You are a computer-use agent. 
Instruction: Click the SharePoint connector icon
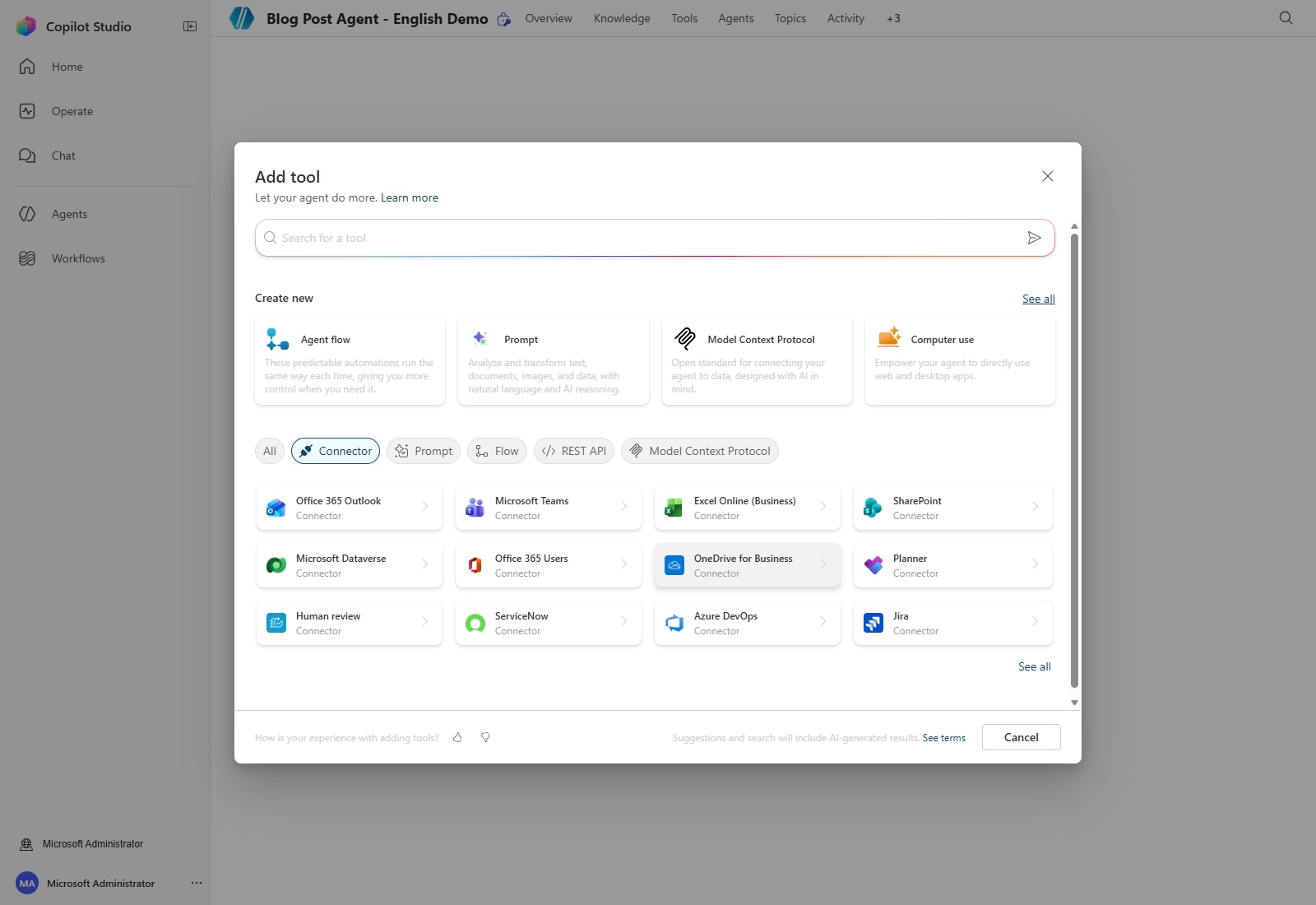click(x=873, y=508)
